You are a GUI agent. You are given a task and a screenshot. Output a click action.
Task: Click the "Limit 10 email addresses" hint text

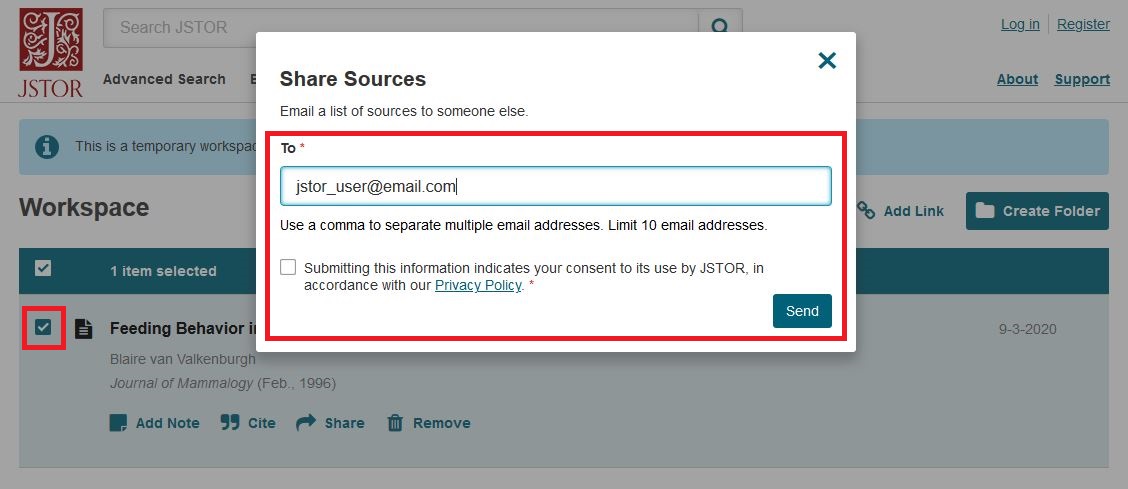tap(687, 225)
